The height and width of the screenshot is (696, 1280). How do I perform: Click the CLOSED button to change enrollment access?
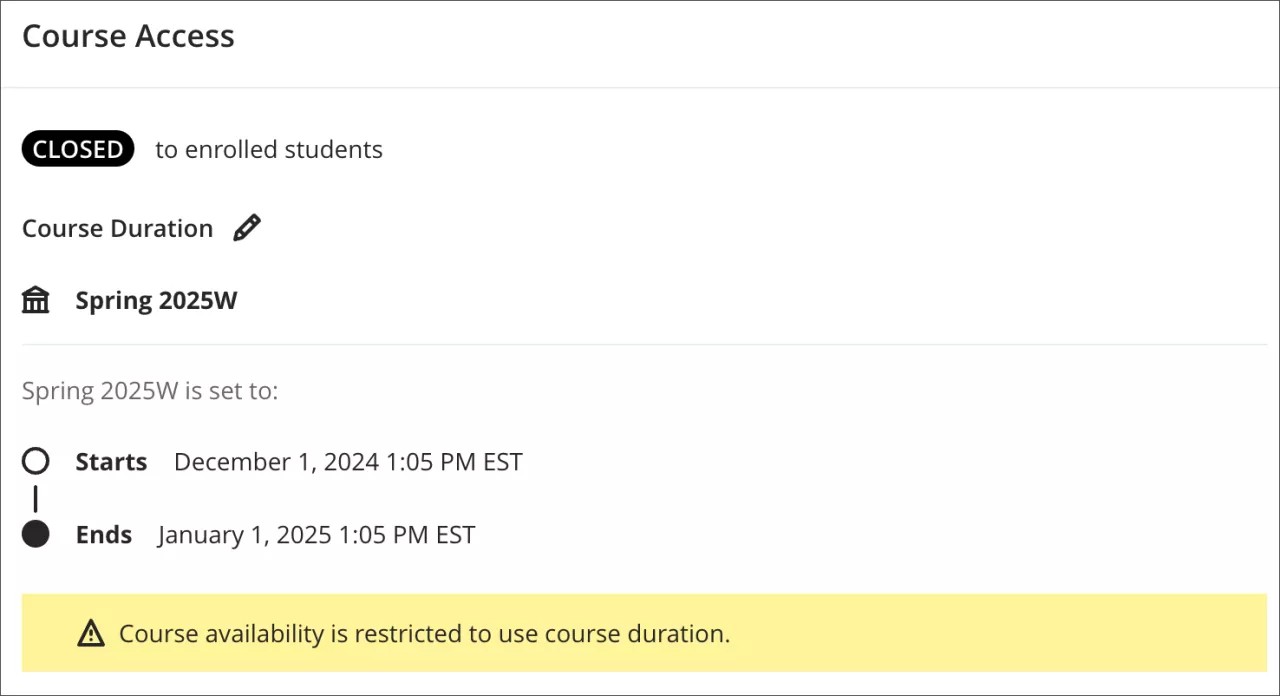click(x=78, y=148)
